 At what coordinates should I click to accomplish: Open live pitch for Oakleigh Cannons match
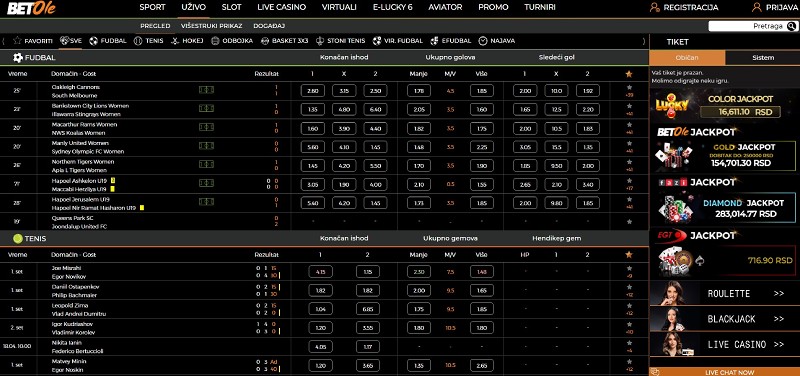point(206,90)
